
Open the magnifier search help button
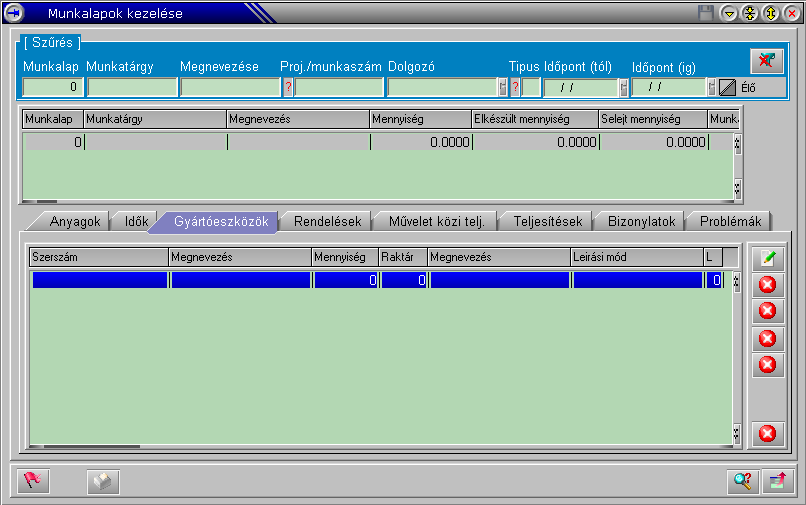[742, 481]
